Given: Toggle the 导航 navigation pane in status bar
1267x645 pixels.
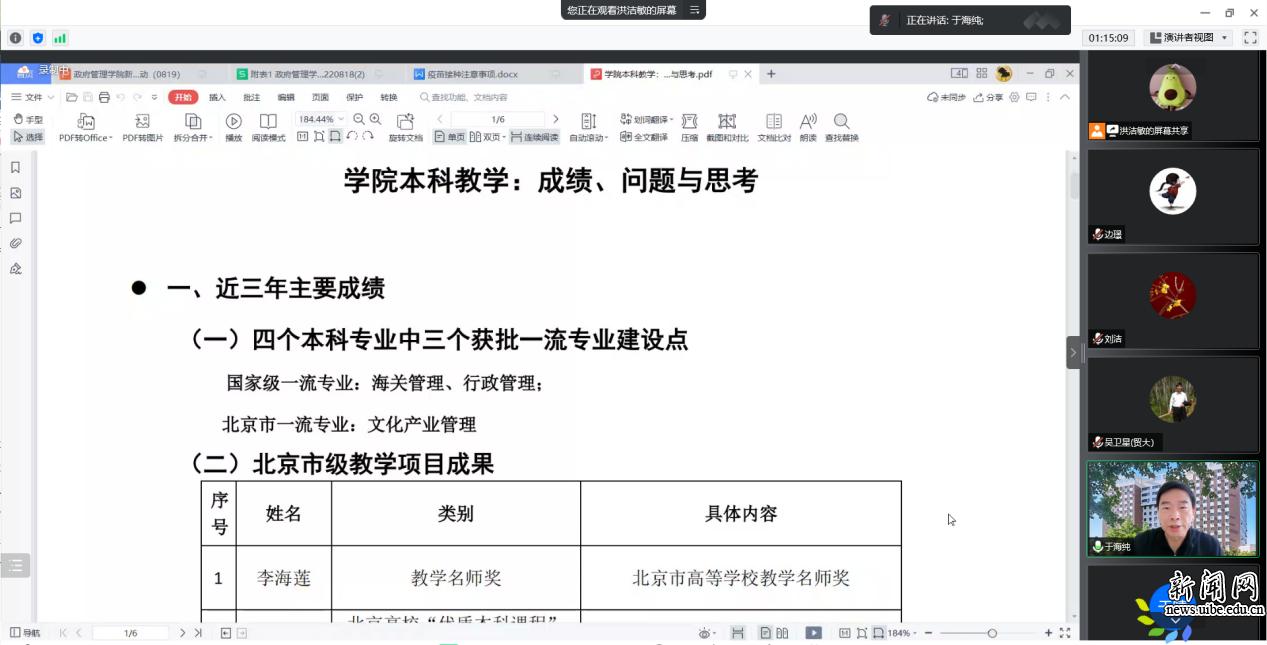Looking at the screenshot, I should pyautogui.click(x=25, y=633).
